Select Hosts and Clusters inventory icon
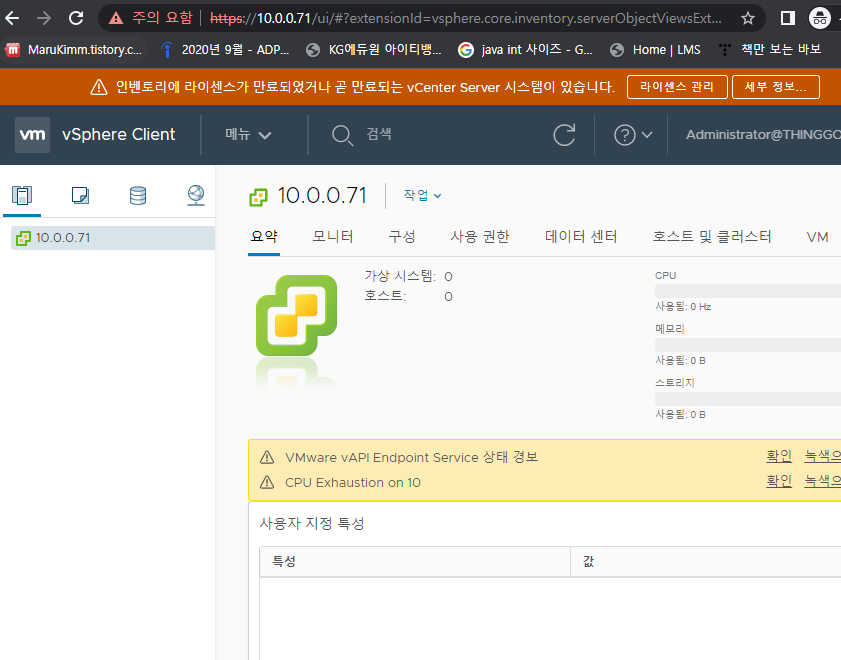The image size is (841, 660). click(22, 196)
